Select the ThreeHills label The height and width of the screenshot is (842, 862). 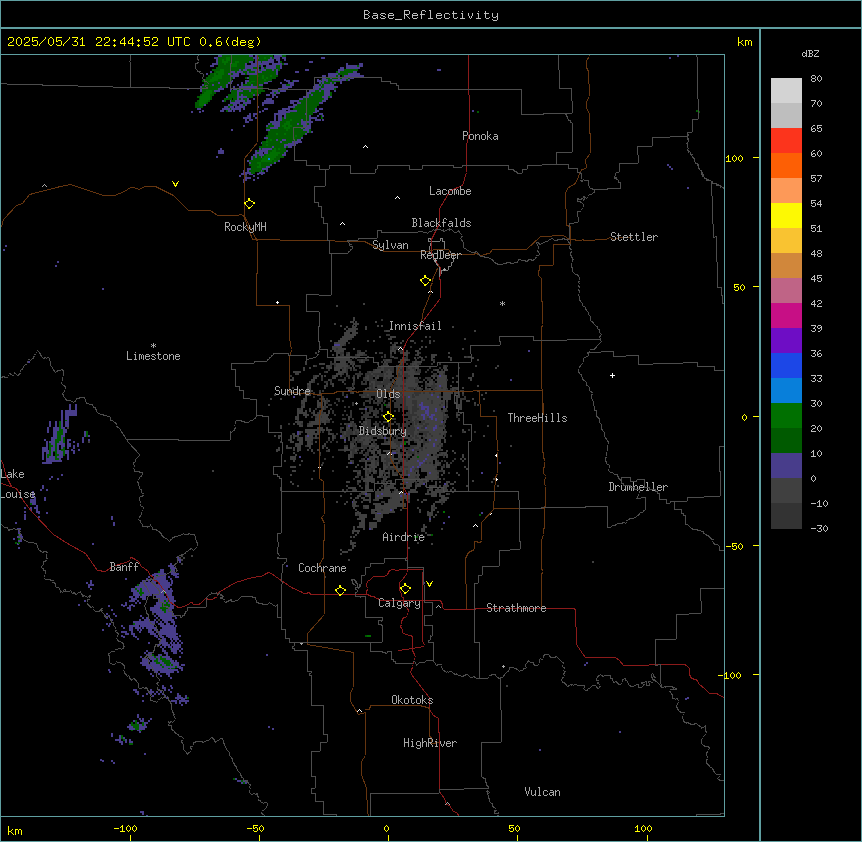click(x=537, y=418)
